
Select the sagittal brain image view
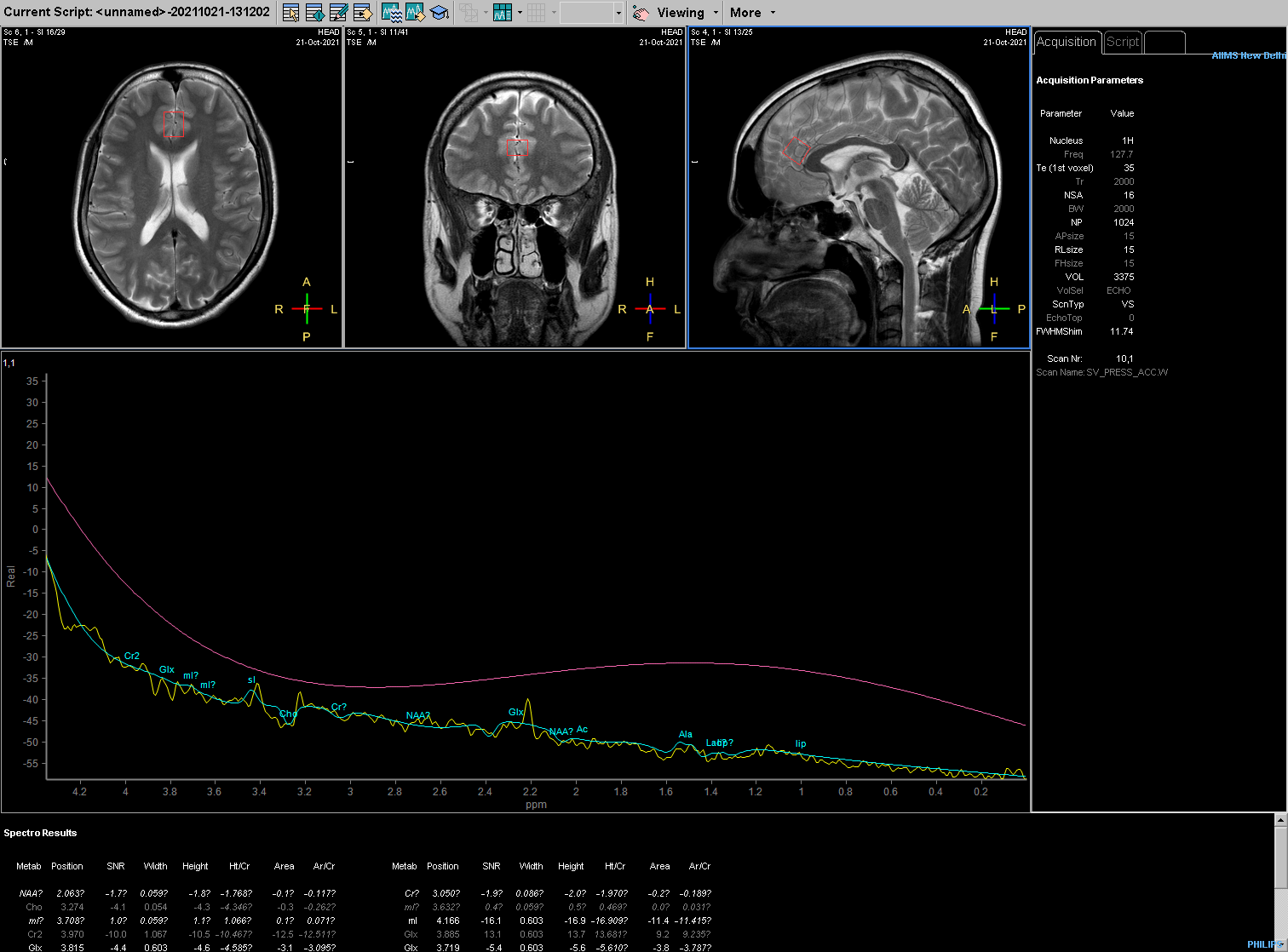859,187
